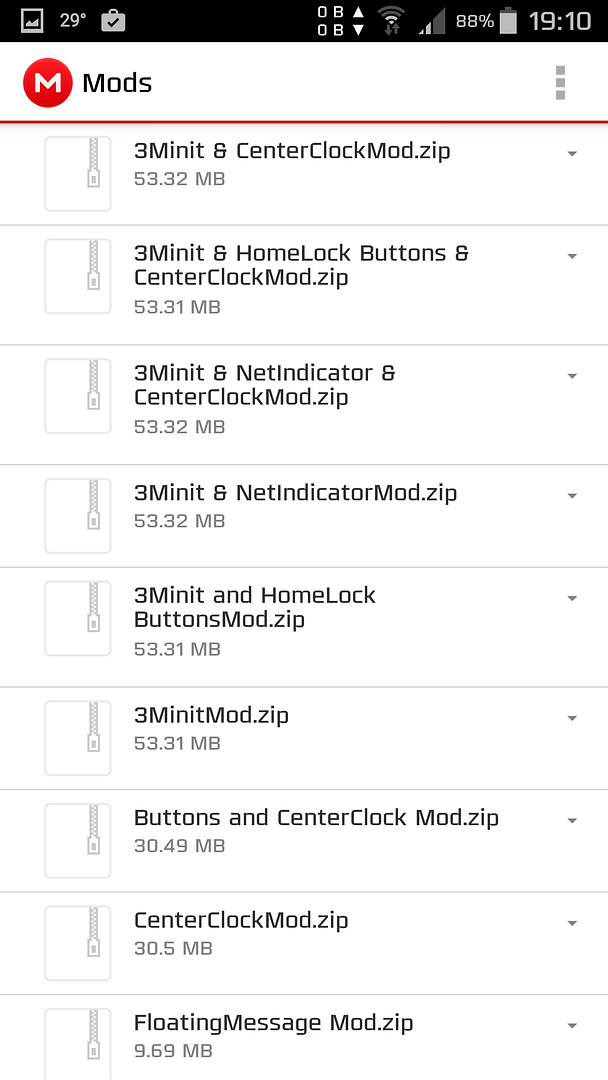Expand options for 3Minit & NetIndicator & CenterClockMod.zip
Screen dimensions: 608x1080
(572, 376)
